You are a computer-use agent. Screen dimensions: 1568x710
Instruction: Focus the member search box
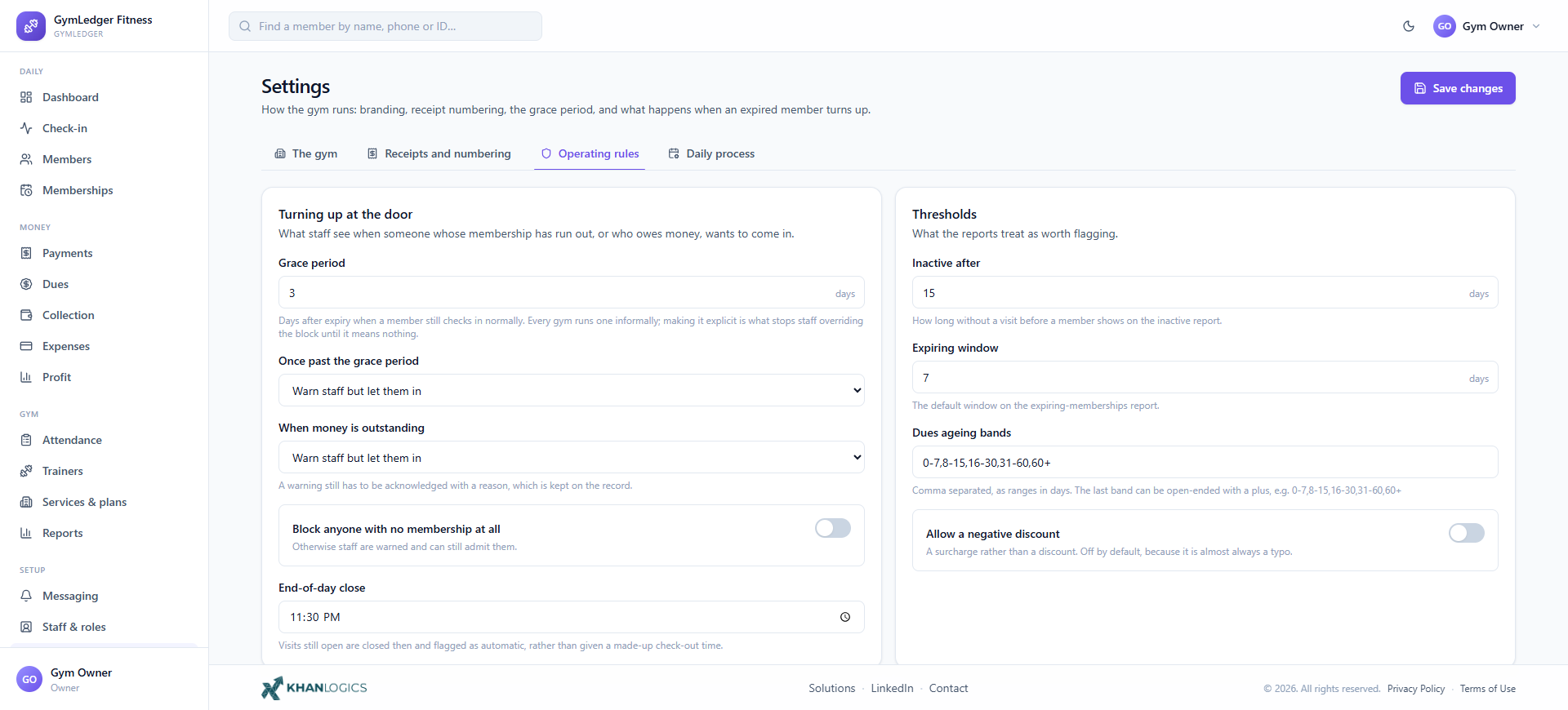(385, 26)
